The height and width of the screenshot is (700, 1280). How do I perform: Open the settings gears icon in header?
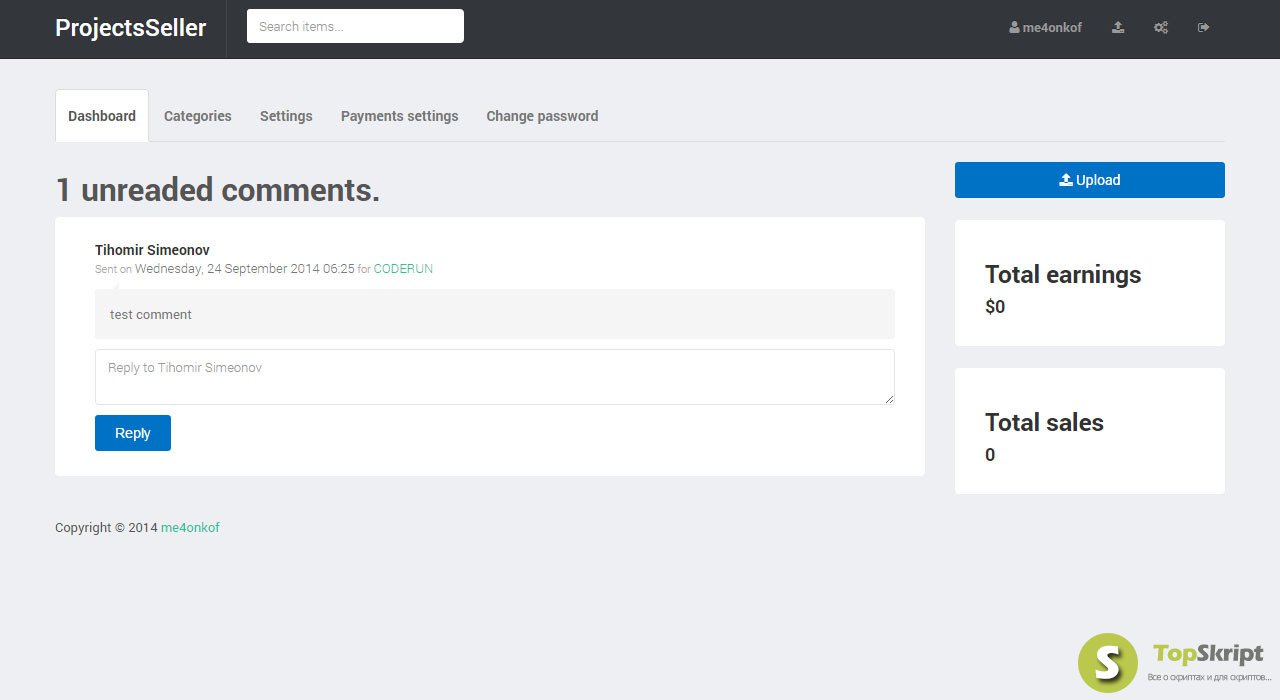(1161, 28)
